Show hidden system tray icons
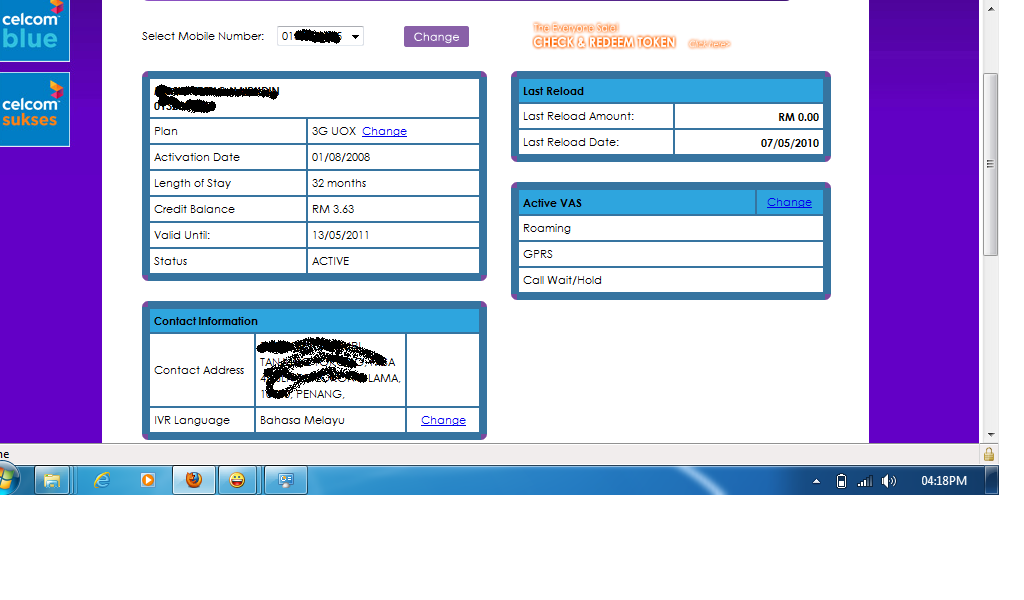Screen dimensions: 1024x600 [816, 481]
